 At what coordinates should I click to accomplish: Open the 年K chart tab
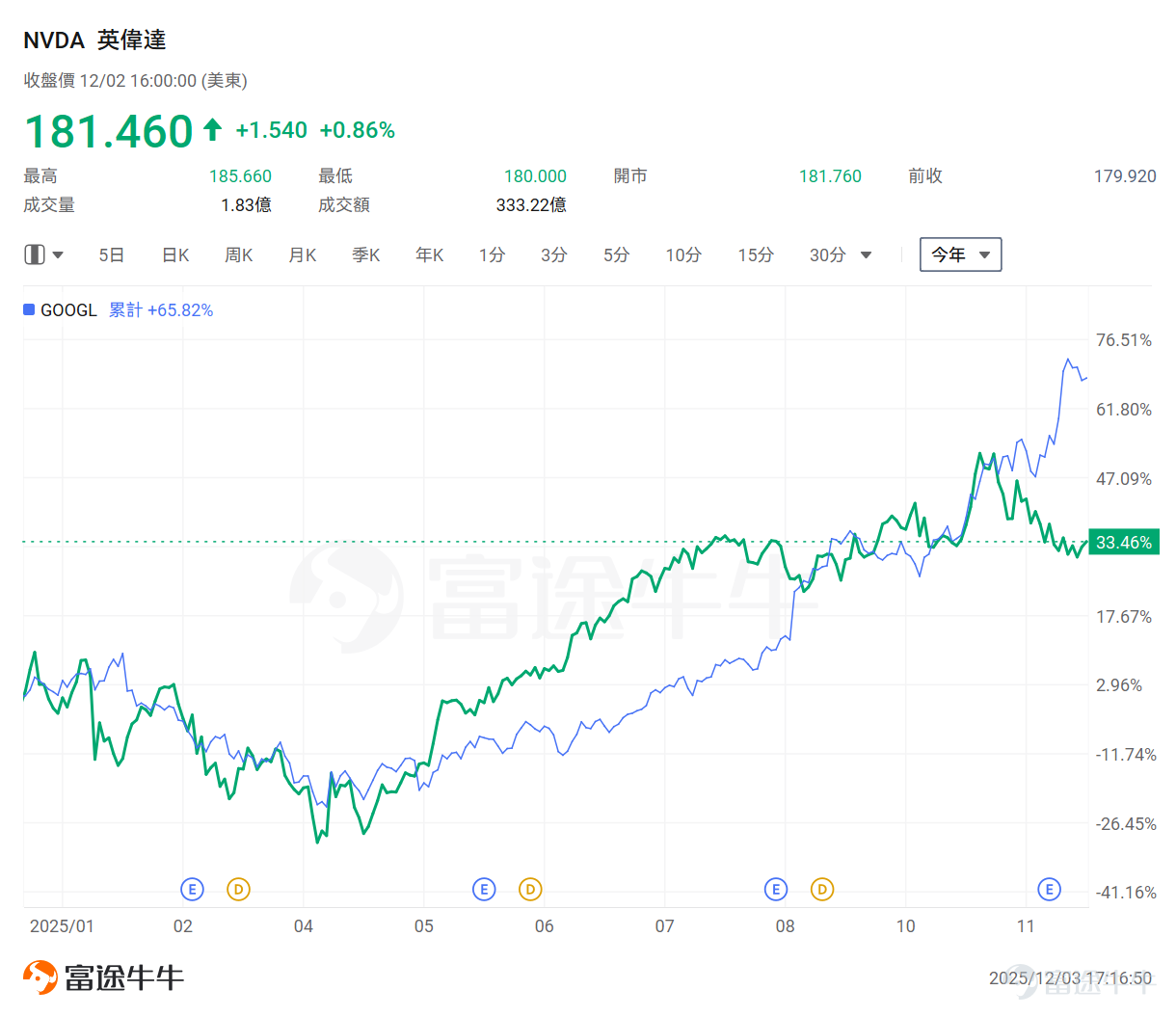coord(430,254)
